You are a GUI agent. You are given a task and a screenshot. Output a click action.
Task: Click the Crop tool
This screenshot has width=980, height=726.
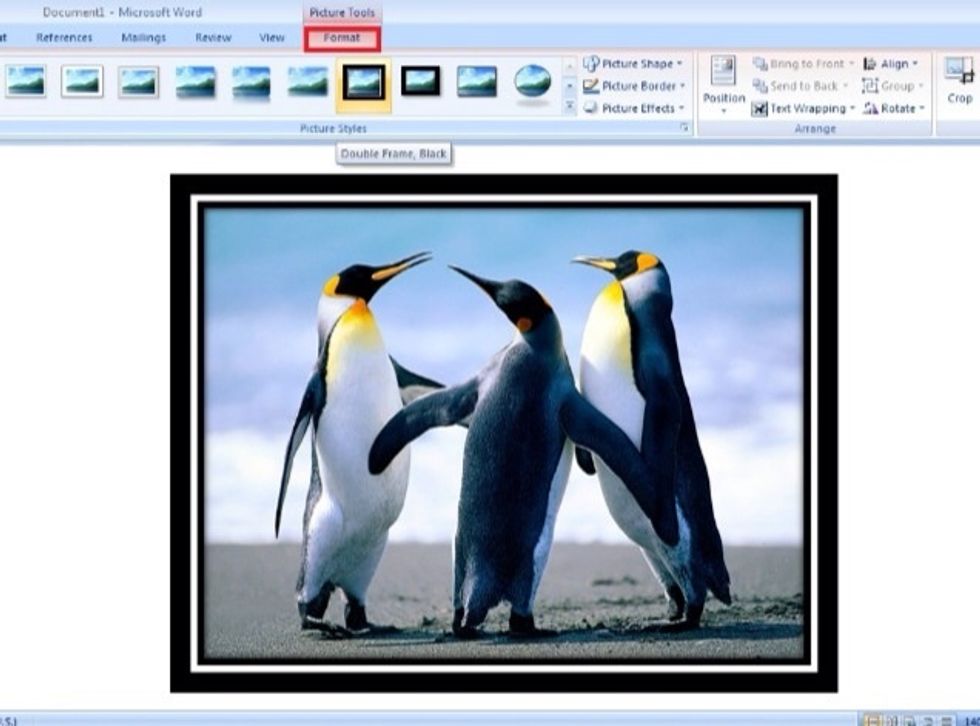(x=959, y=81)
